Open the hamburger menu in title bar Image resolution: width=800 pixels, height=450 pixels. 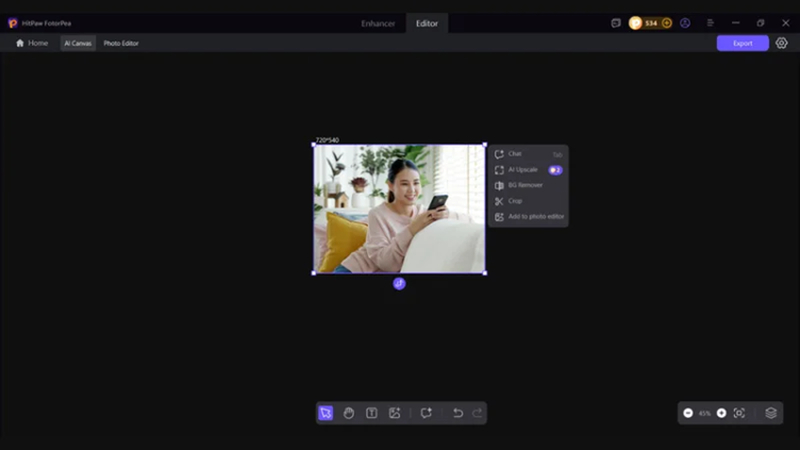click(710, 23)
